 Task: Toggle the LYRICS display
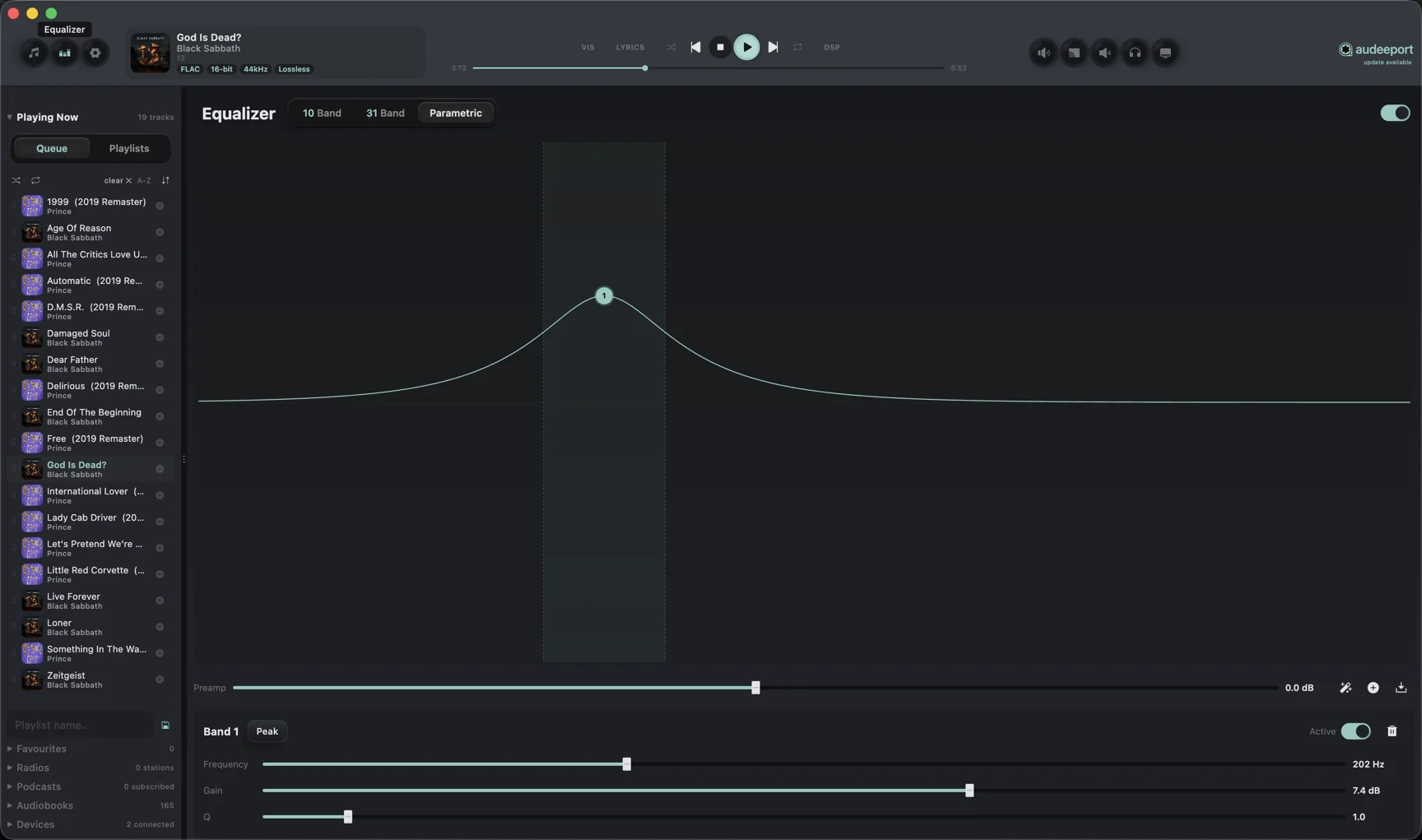630,48
